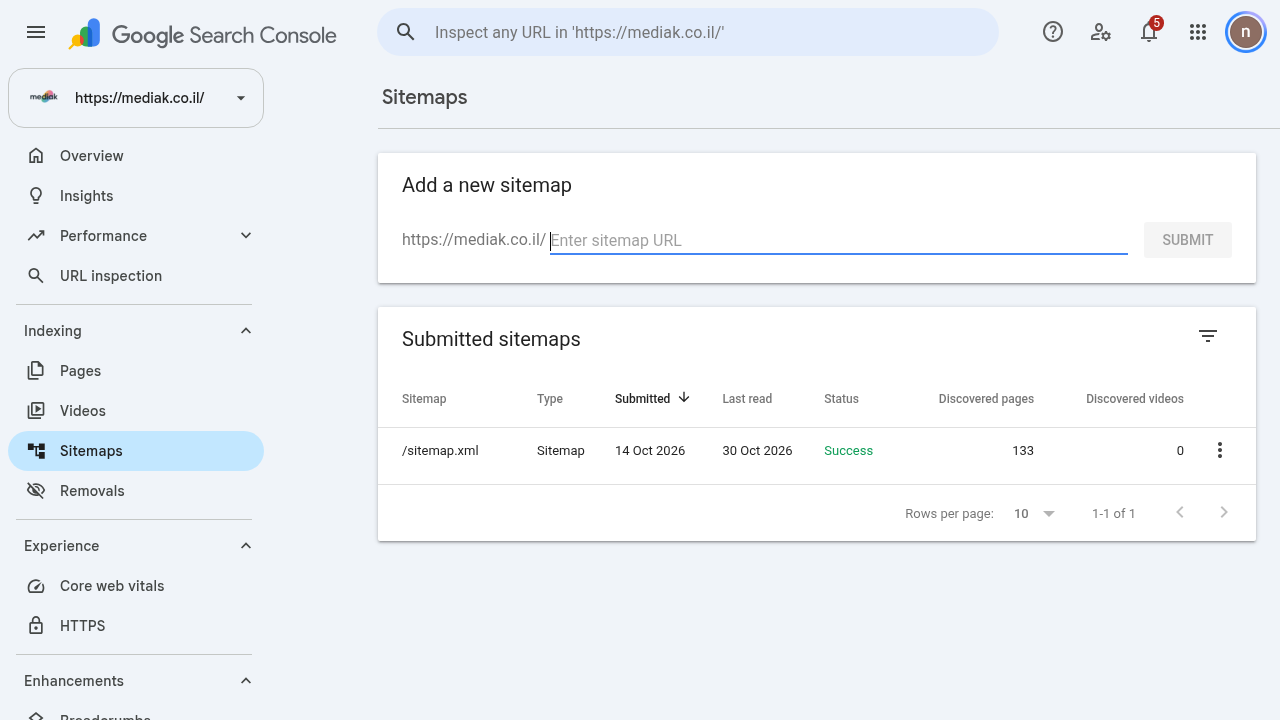Open the Removals page
The width and height of the screenshot is (1280, 720).
point(136,491)
